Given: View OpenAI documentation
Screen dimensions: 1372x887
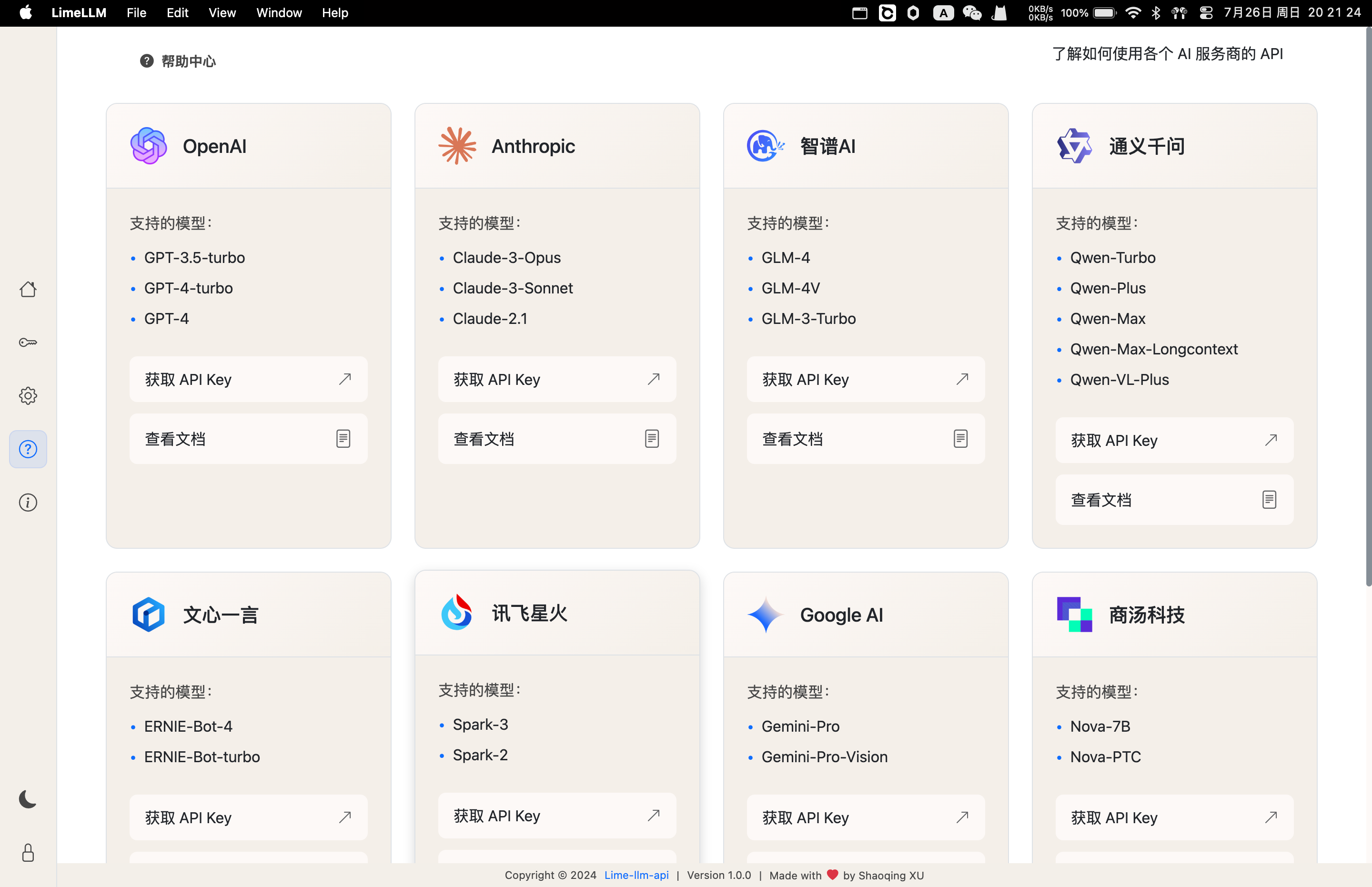Looking at the screenshot, I should 248,439.
